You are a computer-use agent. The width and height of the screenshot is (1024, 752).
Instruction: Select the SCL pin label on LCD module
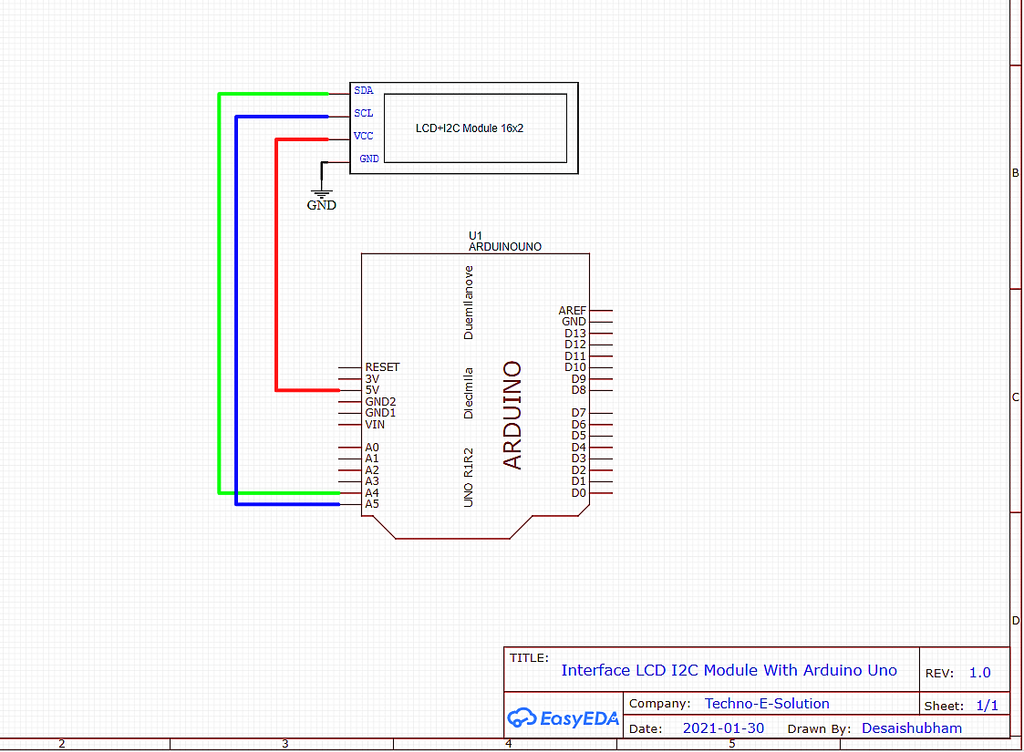(x=364, y=114)
